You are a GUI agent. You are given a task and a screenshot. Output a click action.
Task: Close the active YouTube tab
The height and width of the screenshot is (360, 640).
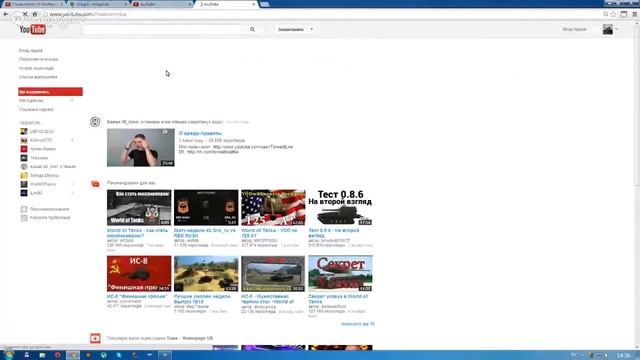[x=253, y=4]
